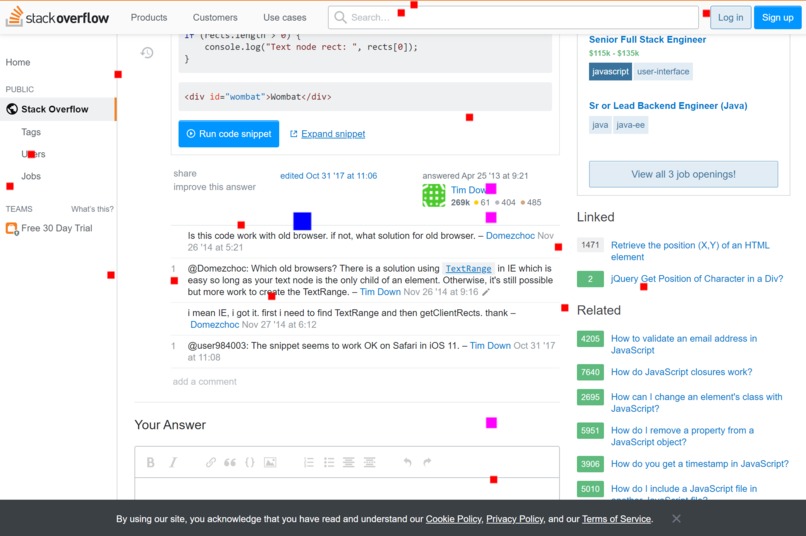
Task: Click View all 3 job openings button
Action: pyautogui.click(x=683, y=174)
